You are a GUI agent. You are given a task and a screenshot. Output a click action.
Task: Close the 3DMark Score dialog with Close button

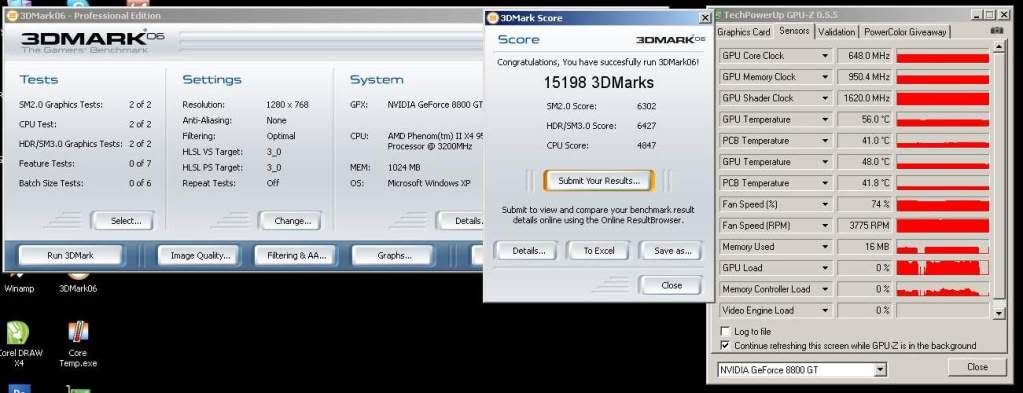click(x=671, y=286)
